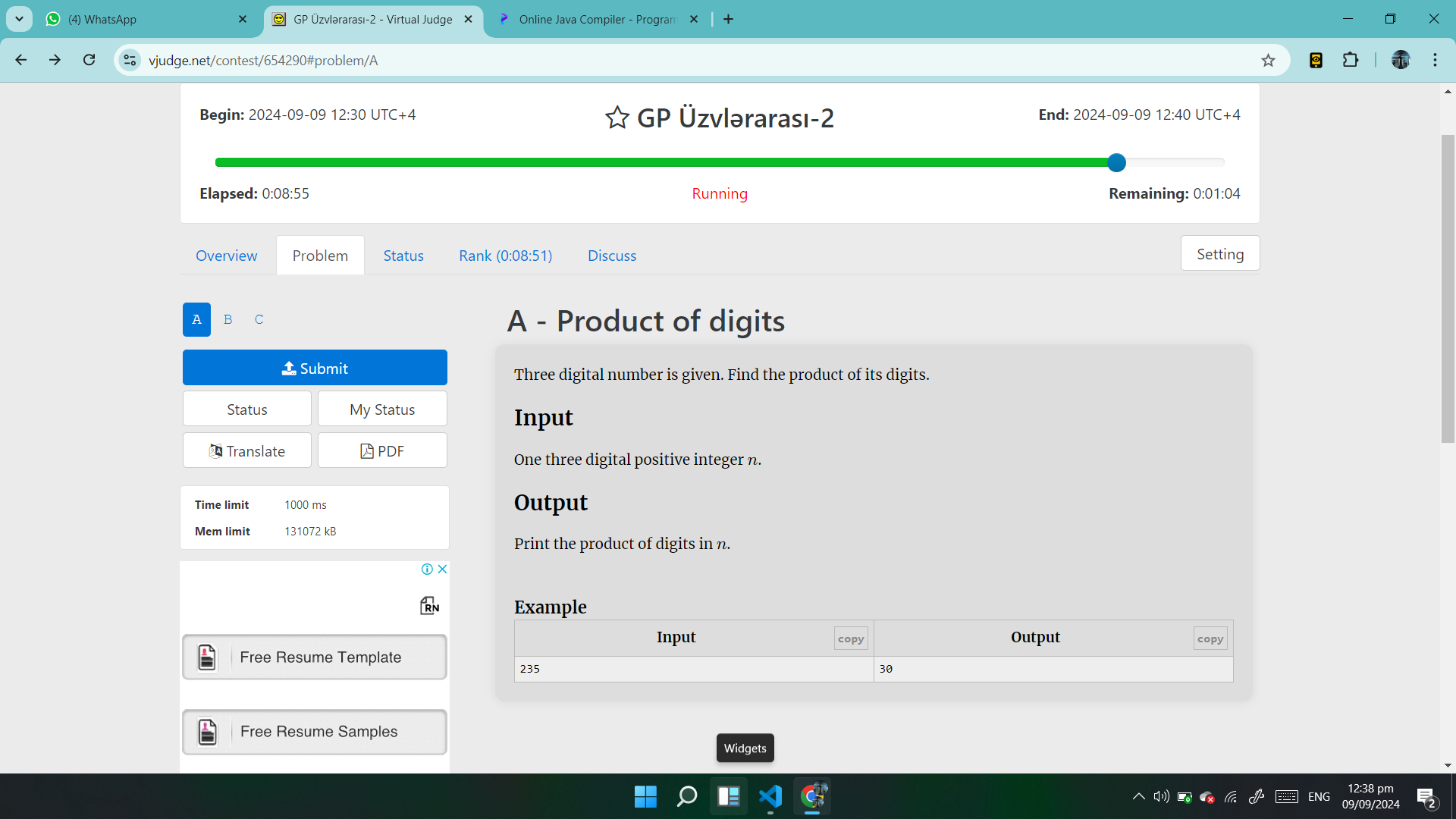Open the Extensions puzzle menu
Viewport: 1456px width, 819px height.
click(1351, 60)
